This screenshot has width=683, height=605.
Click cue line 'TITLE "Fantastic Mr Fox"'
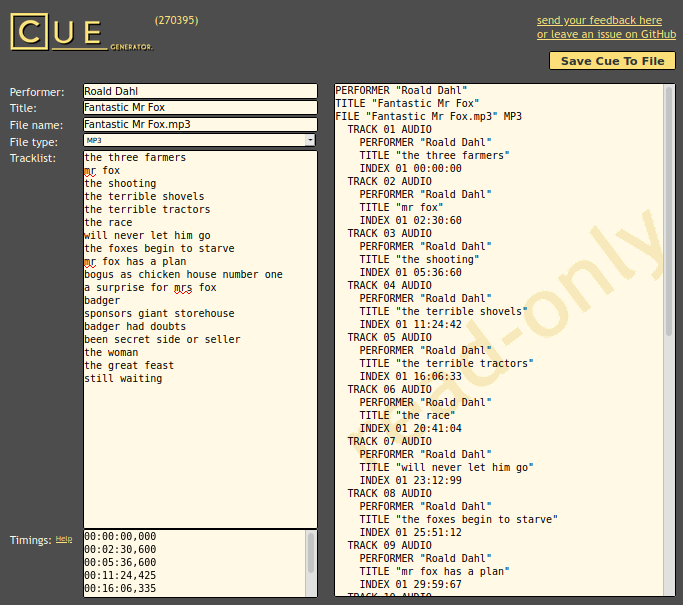[407, 104]
